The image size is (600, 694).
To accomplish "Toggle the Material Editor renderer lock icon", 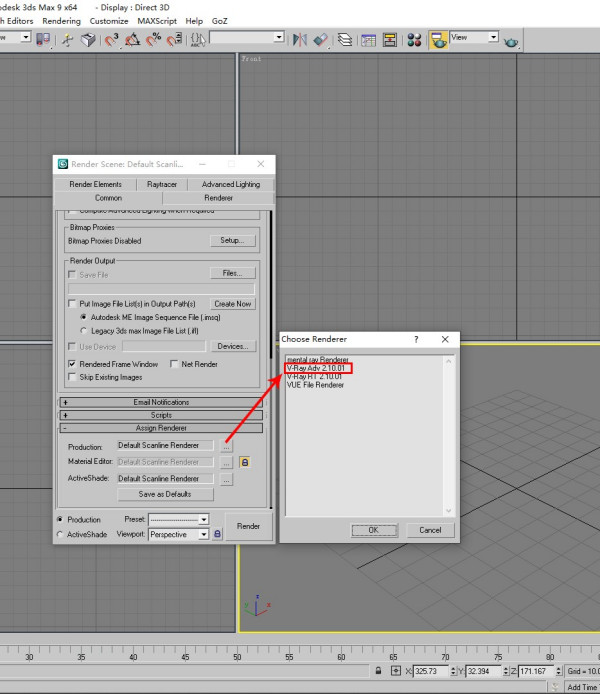I will click(x=245, y=462).
